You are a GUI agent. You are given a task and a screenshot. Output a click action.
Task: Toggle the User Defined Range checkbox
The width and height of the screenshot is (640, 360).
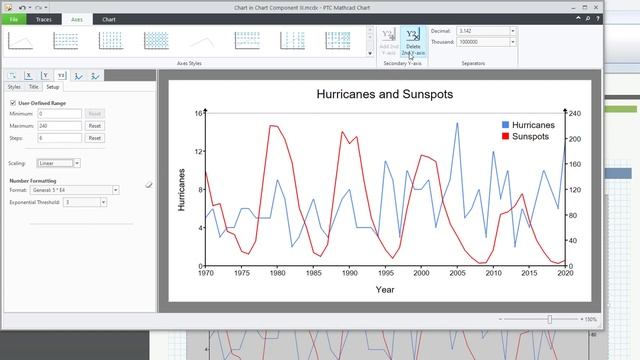[x=13, y=103]
